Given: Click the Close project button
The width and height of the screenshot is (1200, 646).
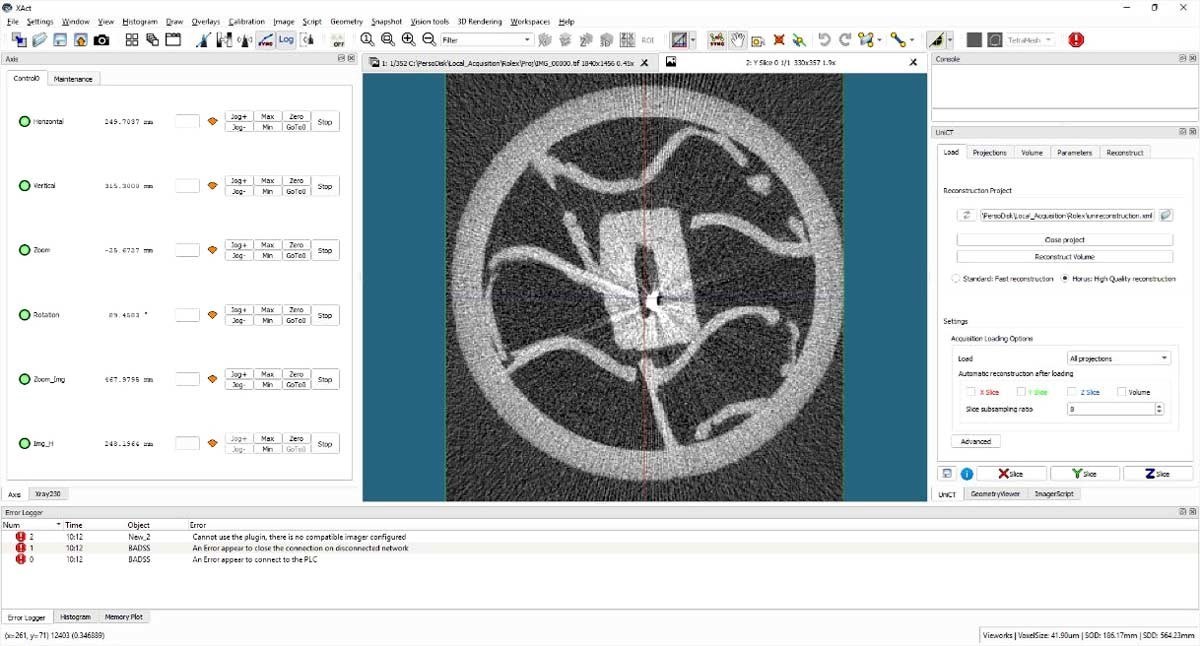Looking at the screenshot, I should [1064, 240].
